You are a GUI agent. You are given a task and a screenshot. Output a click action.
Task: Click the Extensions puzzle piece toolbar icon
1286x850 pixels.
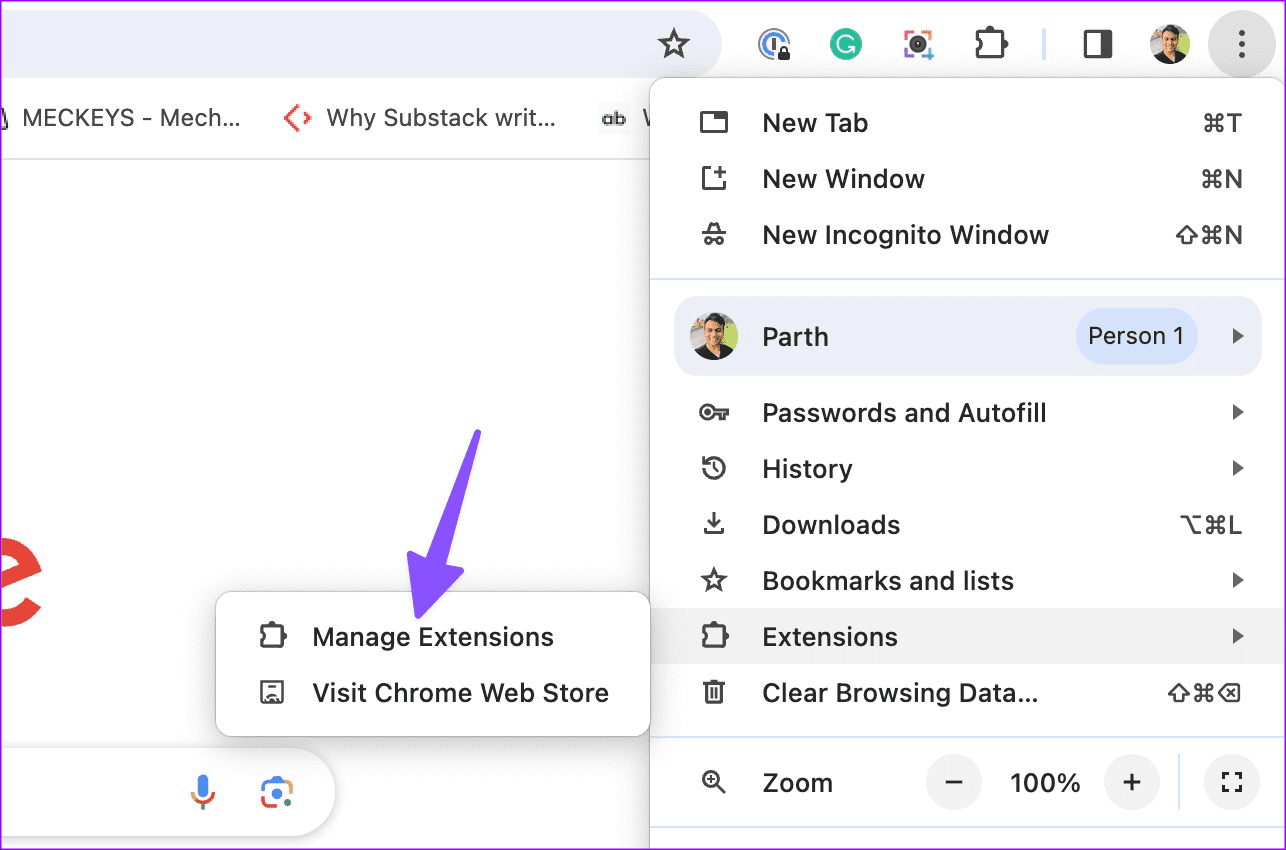[x=991, y=43]
